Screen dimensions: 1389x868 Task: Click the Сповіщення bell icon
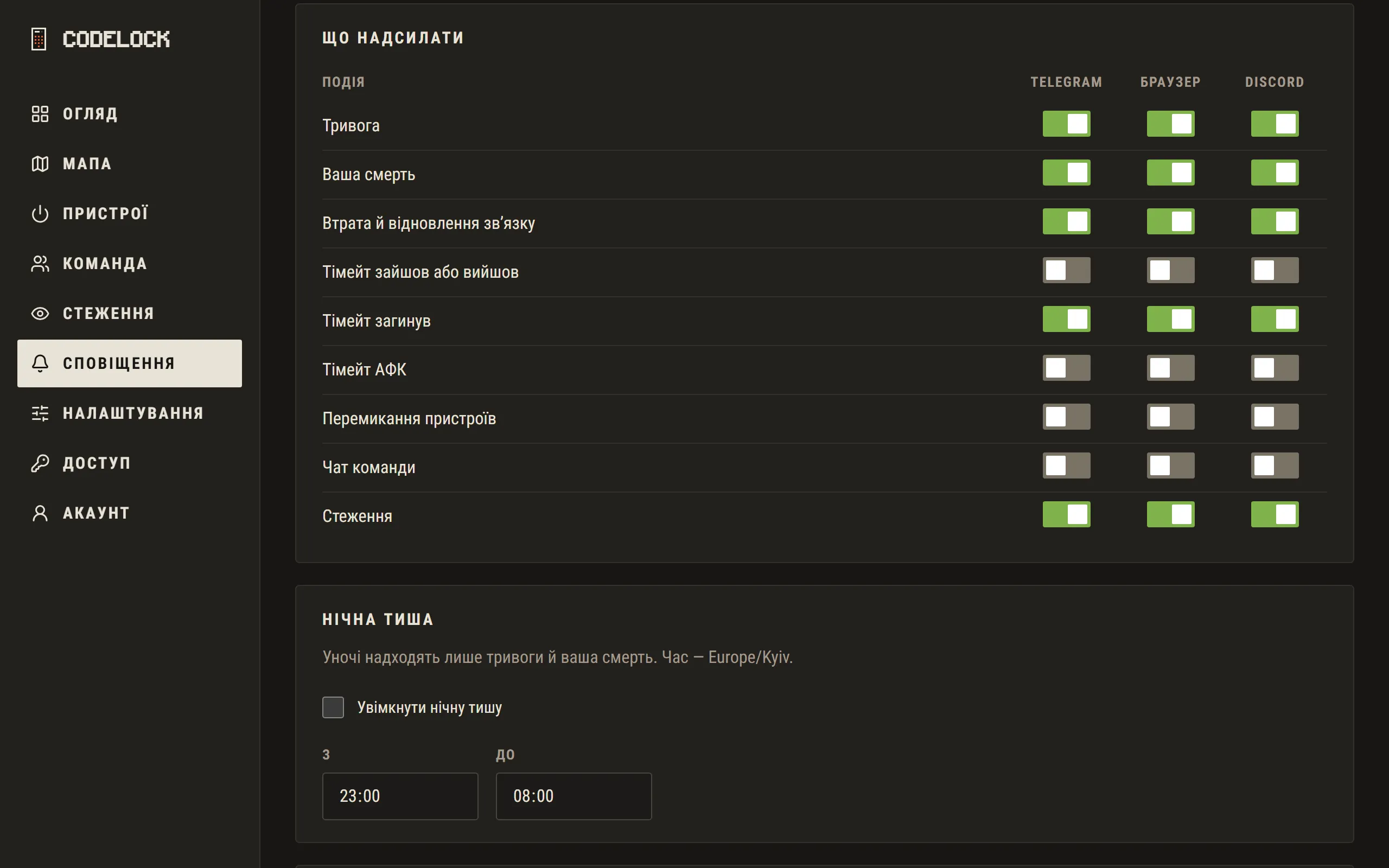tap(40, 363)
